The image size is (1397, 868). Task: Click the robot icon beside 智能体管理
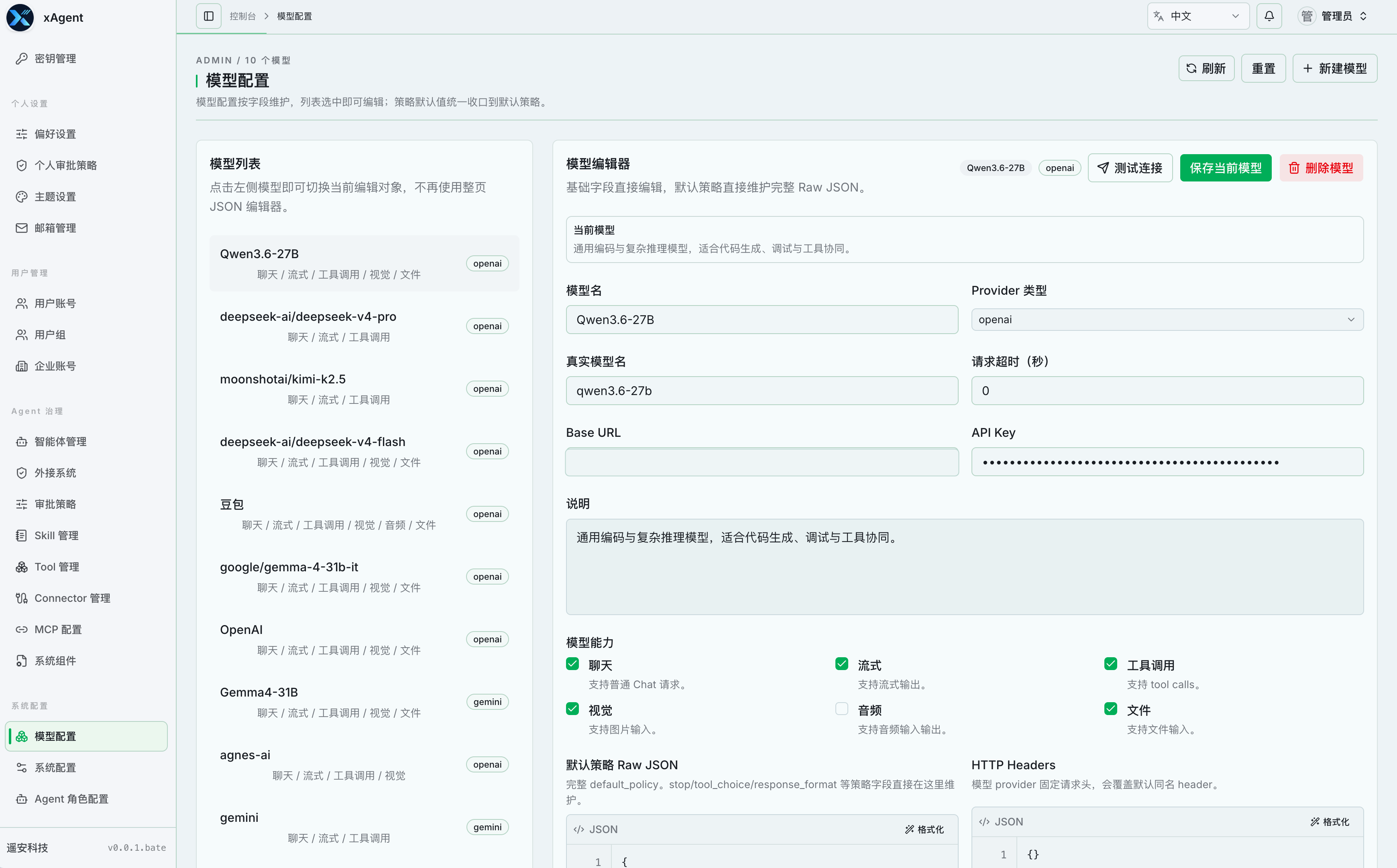point(22,442)
